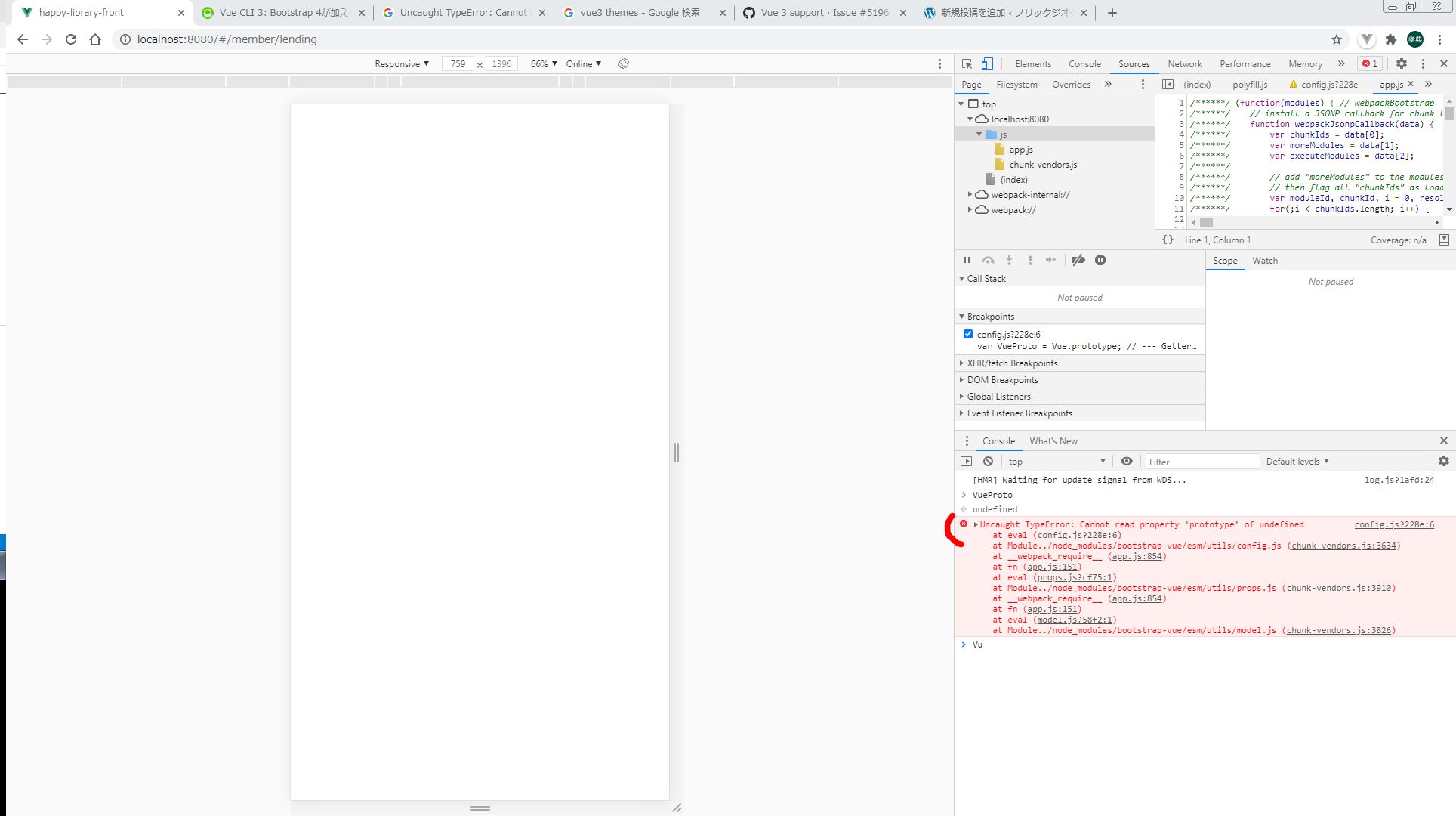1456x816 pixels.
Task: Click the inspect element picker icon
Action: (x=967, y=64)
